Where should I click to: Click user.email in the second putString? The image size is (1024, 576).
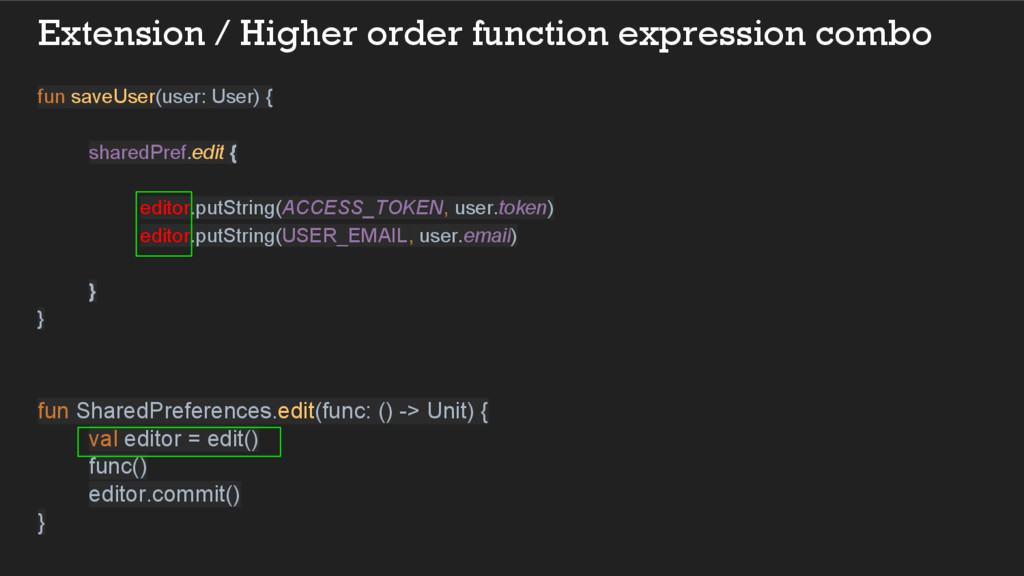(x=465, y=236)
